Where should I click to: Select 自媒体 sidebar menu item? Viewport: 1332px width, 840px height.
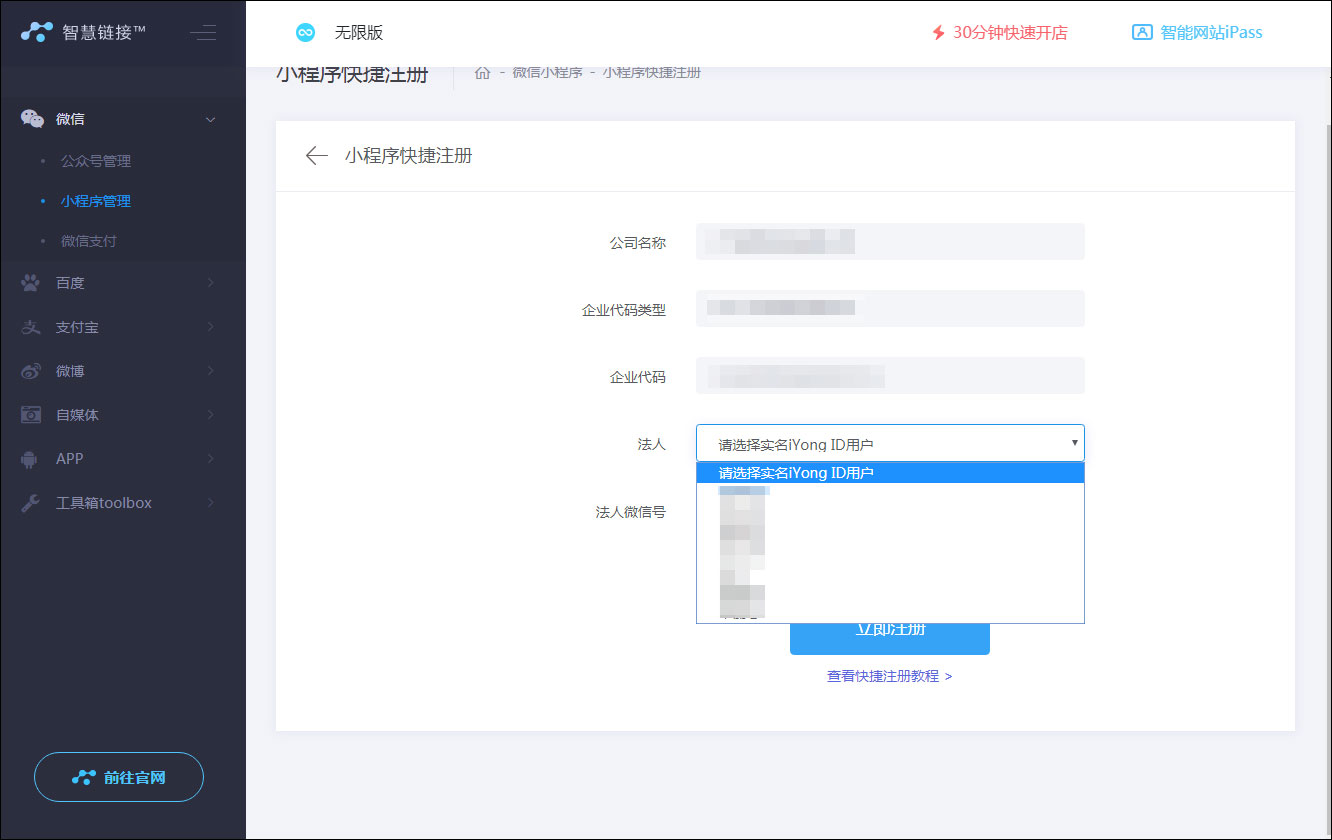pyautogui.click(x=122, y=414)
